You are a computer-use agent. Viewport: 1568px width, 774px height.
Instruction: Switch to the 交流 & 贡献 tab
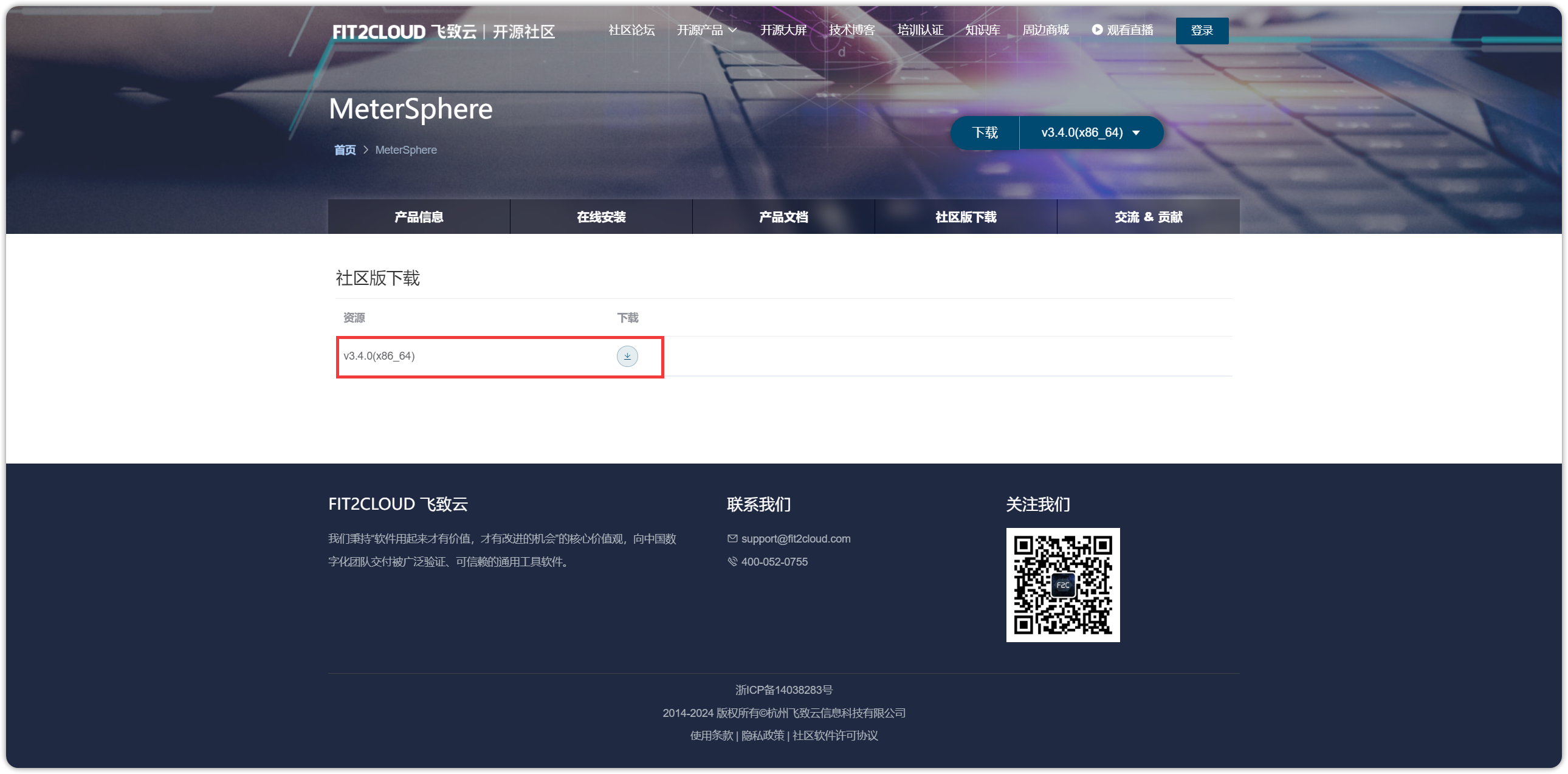pos(1148,217)
